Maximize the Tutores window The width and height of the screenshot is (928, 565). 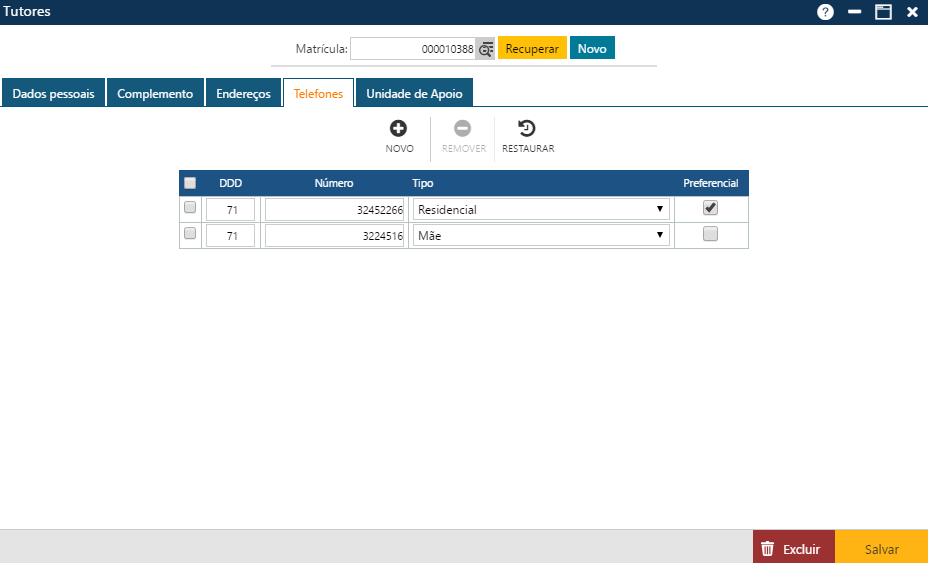click(x=883, y=12)
